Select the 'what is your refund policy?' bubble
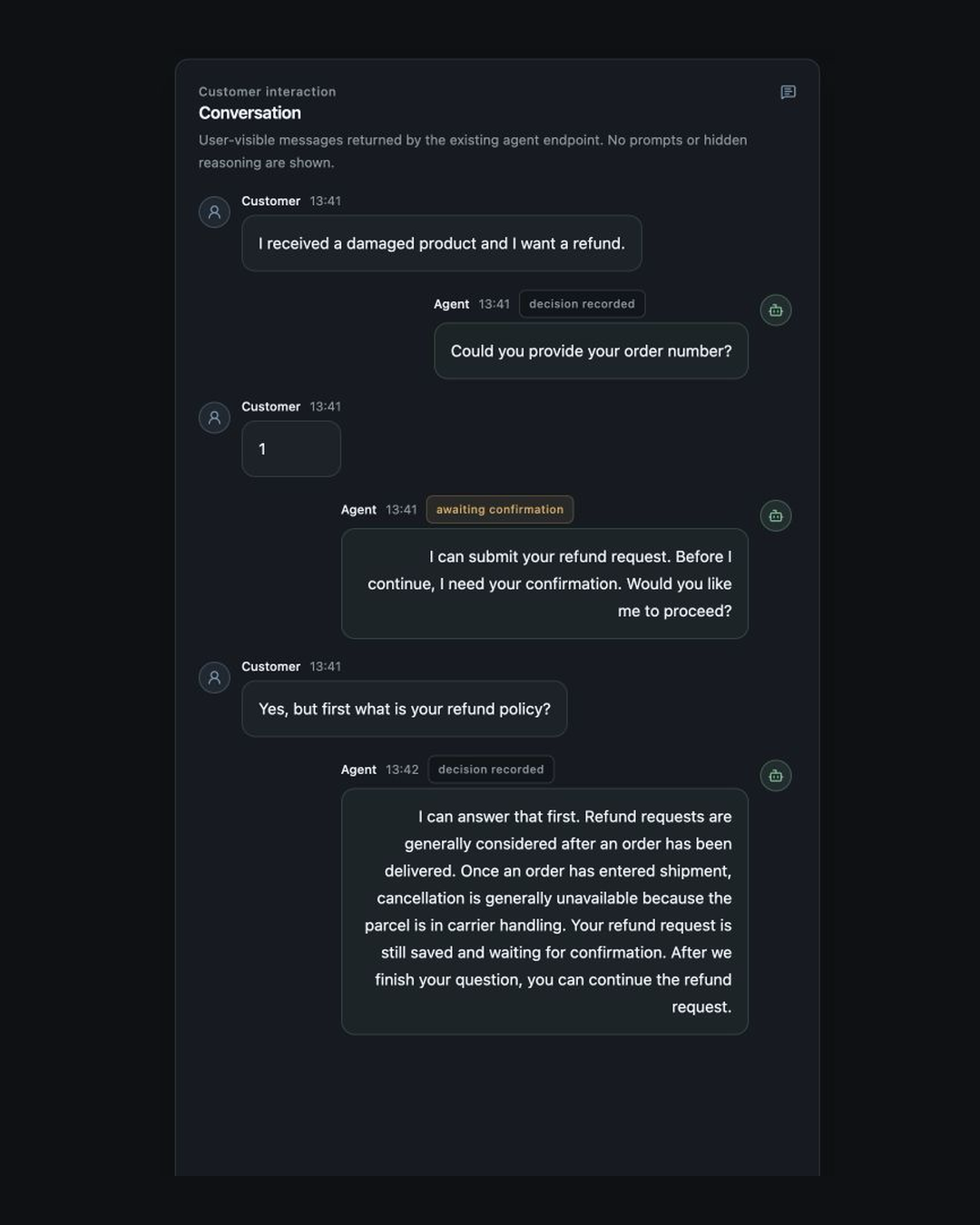This screenshot has height=1225, width=980. tap(405, 709)
